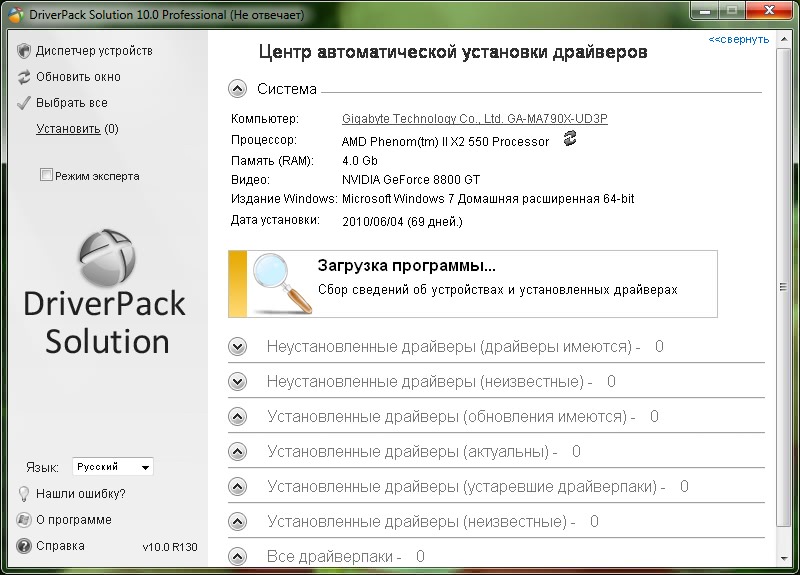This screenshot has height=575, width=800.
Task: Click the 4.0 Gb memory value
Action: point(360,161)
